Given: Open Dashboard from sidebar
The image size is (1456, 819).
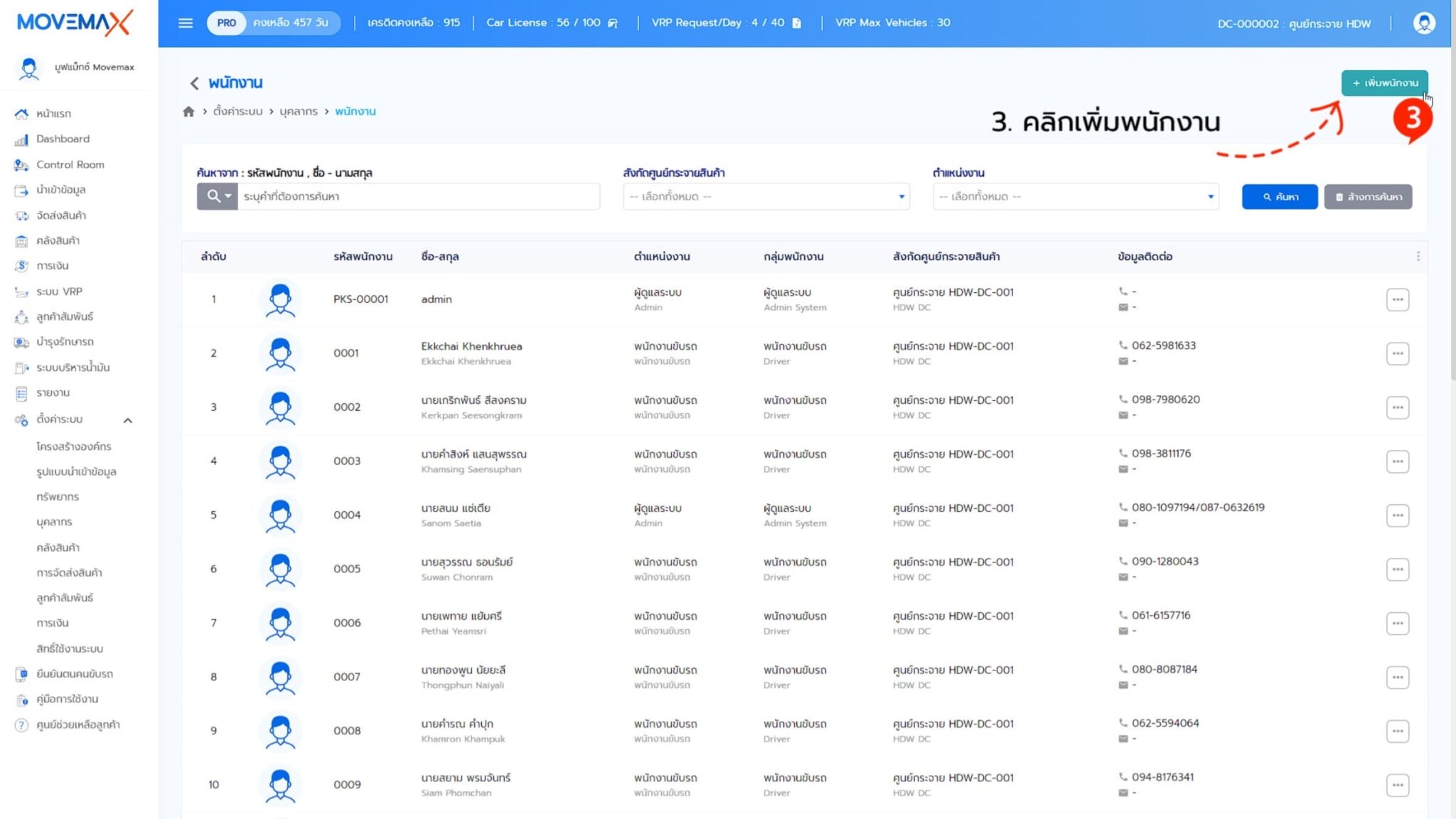Looking at the screenshot, I should [x=63, y=139].
